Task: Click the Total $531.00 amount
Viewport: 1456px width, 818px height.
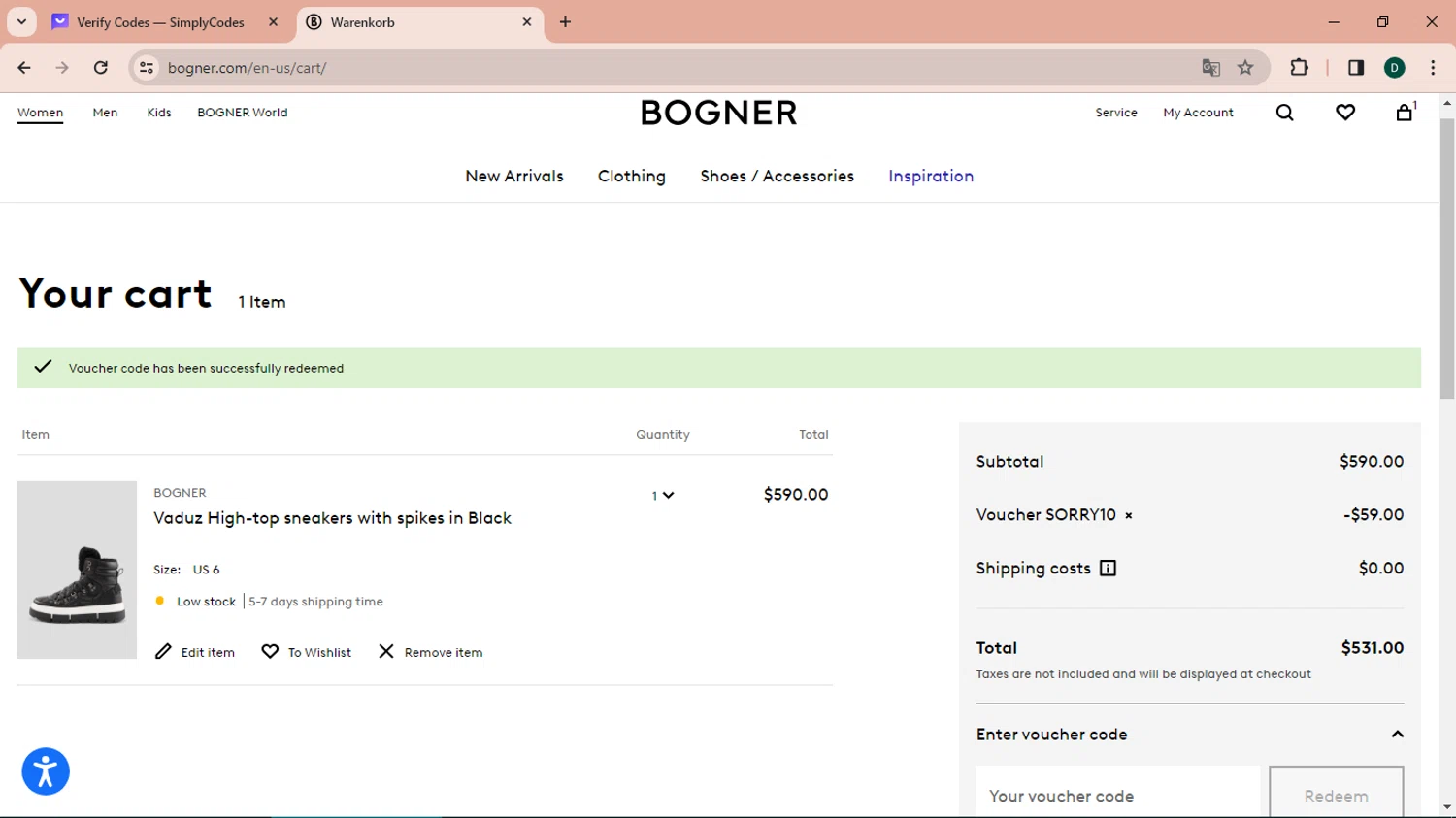Action: pyautogui.click(x=1372, y=647)
